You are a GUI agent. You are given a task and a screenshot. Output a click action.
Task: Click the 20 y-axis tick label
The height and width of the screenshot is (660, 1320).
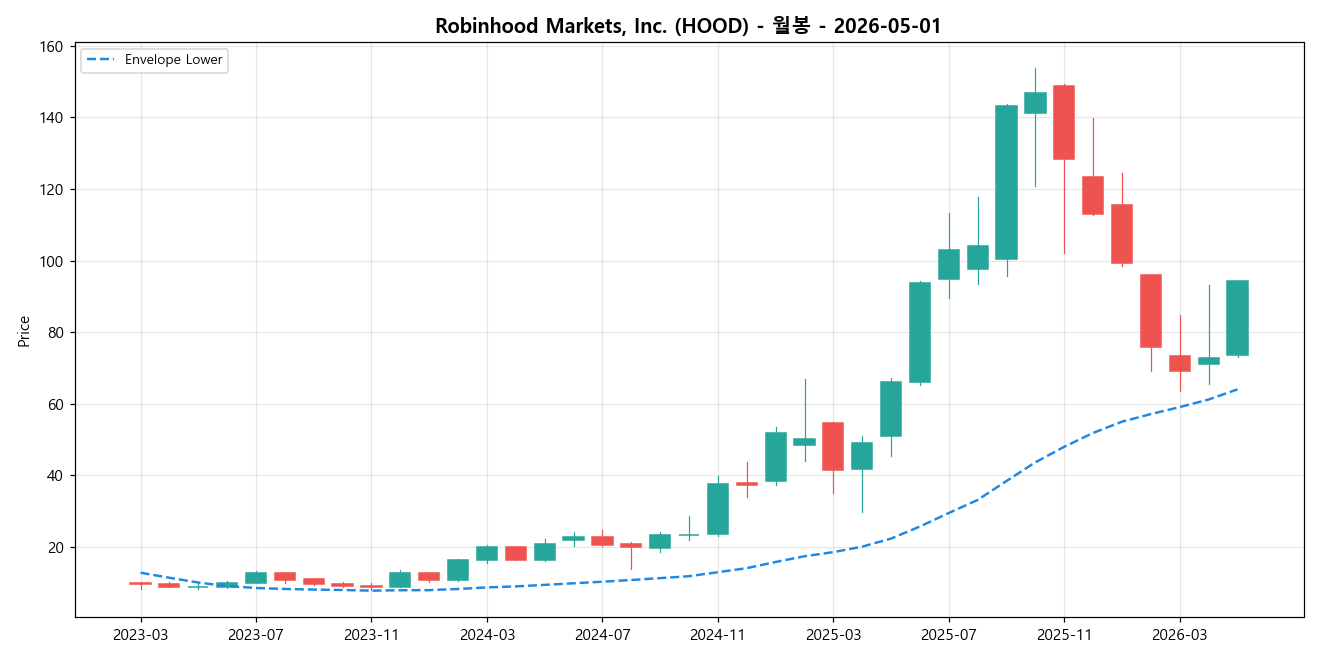tap(56, 548)
